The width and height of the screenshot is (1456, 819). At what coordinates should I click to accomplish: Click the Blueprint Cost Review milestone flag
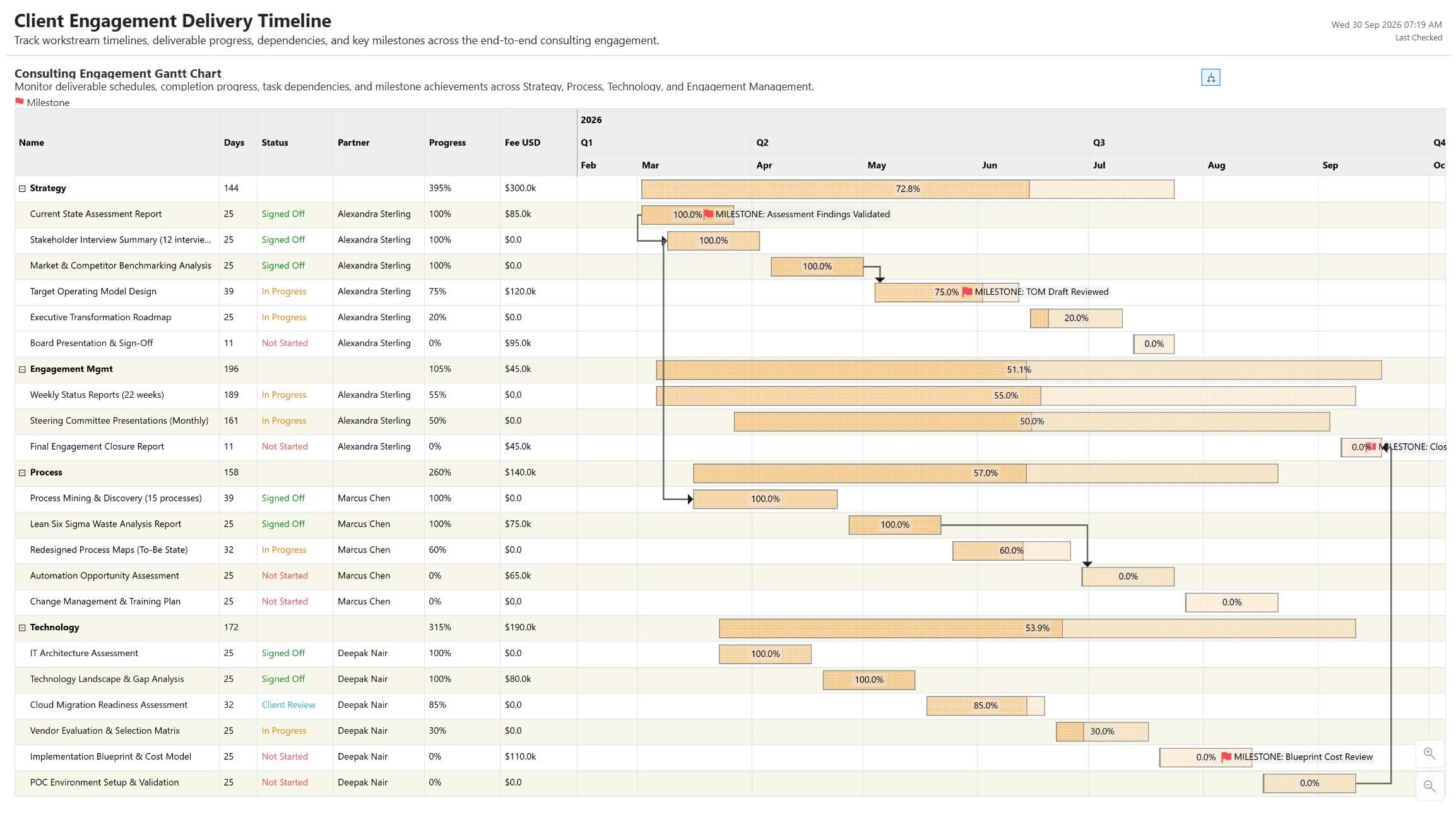click(1226, 756)
